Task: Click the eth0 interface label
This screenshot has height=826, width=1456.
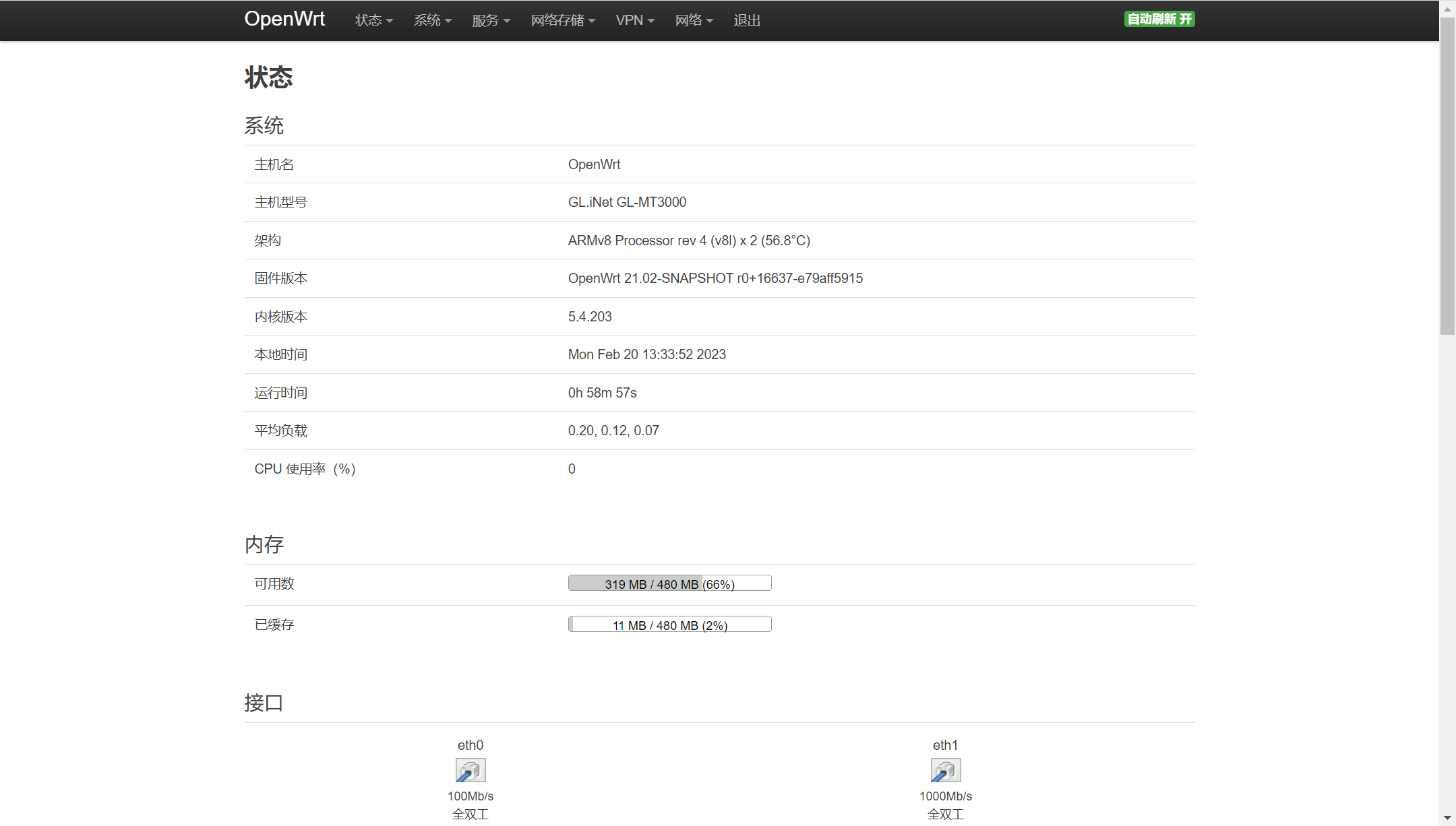Action: [x=471, y=745]
